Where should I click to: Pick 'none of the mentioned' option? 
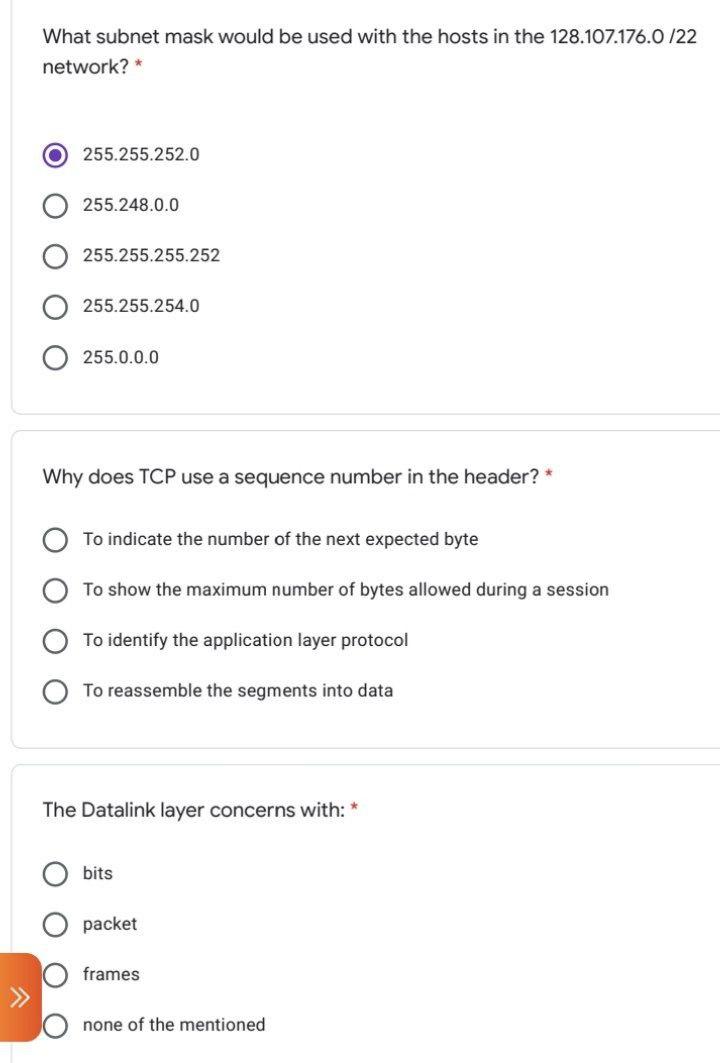pyautogui.click(x=56, y=1025)
